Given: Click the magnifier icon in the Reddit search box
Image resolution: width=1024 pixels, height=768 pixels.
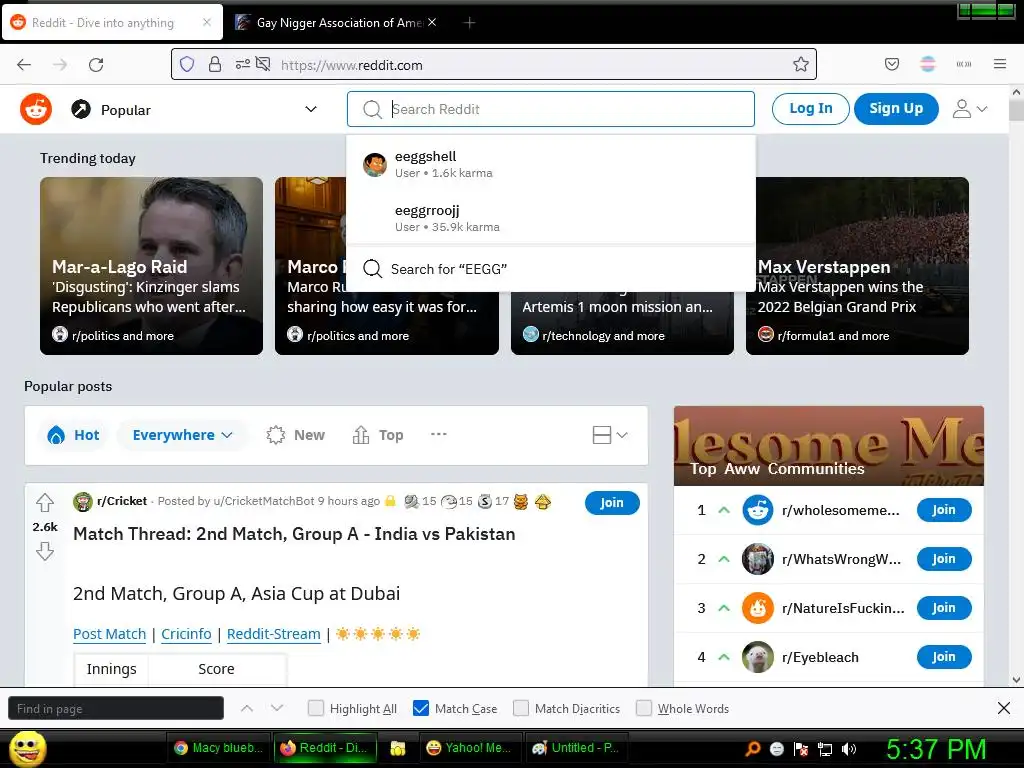Looking at the screenshot, I should click(372, 109).
